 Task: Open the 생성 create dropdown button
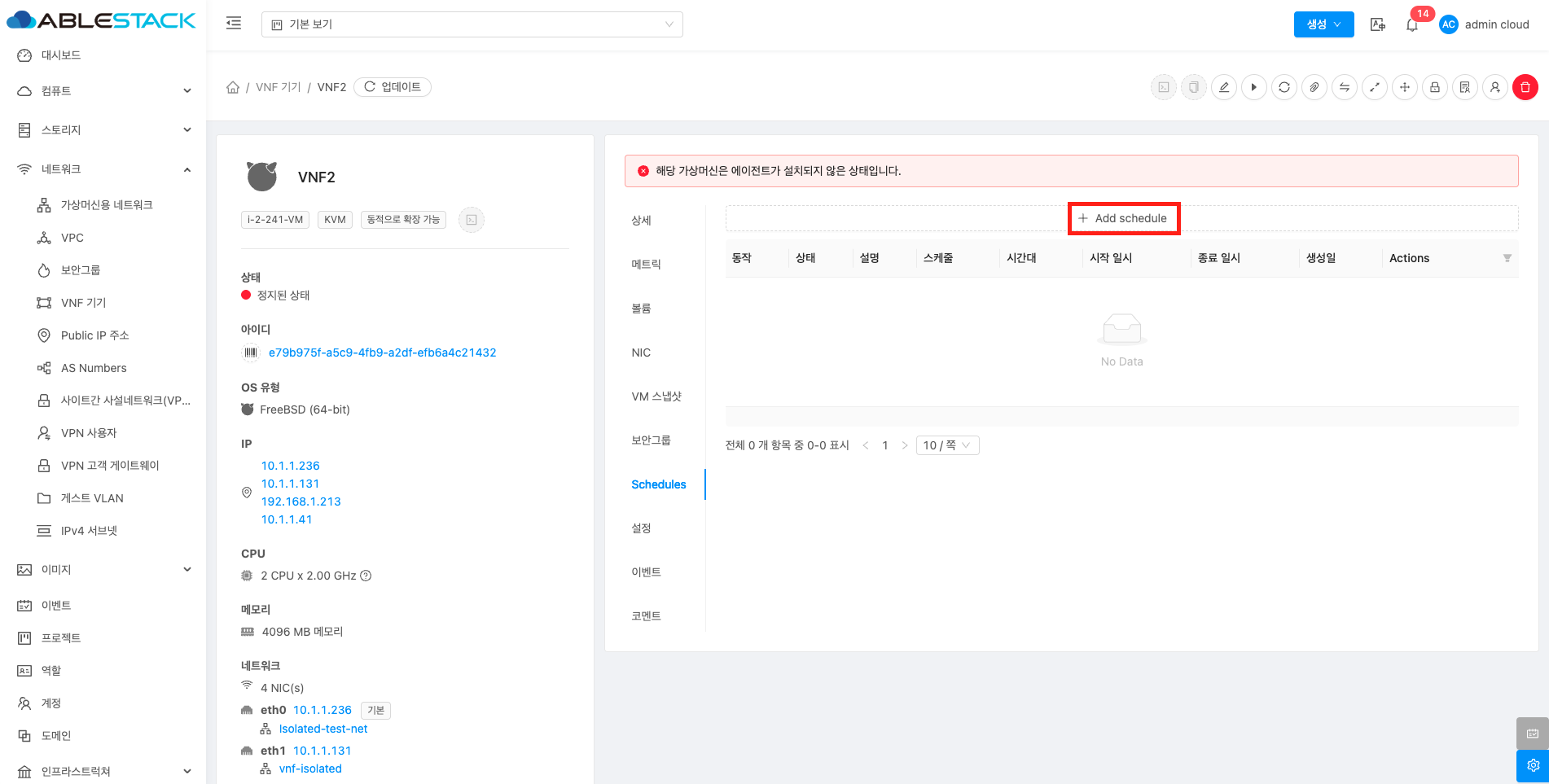point(1323,24)
